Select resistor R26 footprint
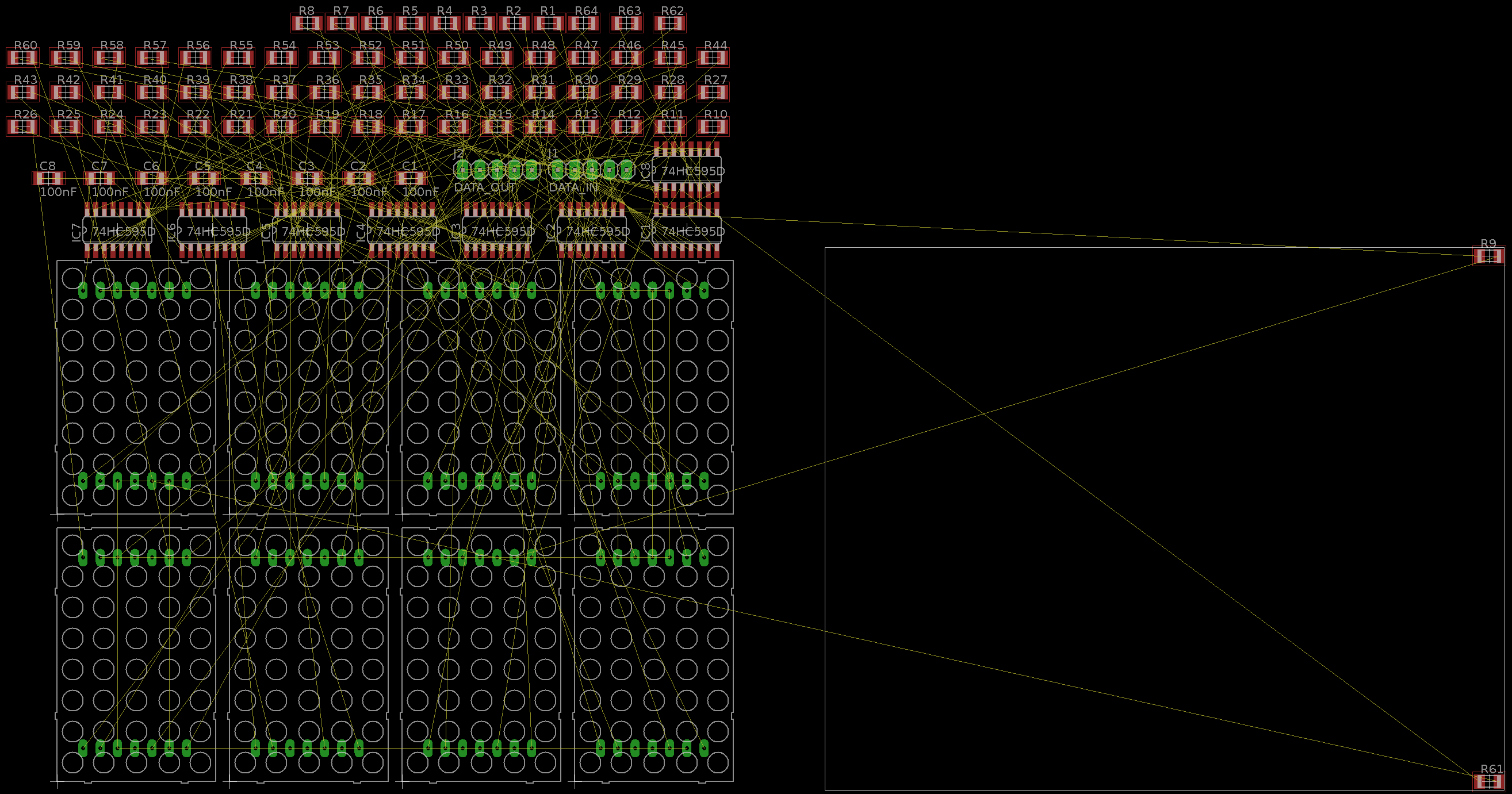The width and height of the screenshot is (1512, 794). [22, 126]
